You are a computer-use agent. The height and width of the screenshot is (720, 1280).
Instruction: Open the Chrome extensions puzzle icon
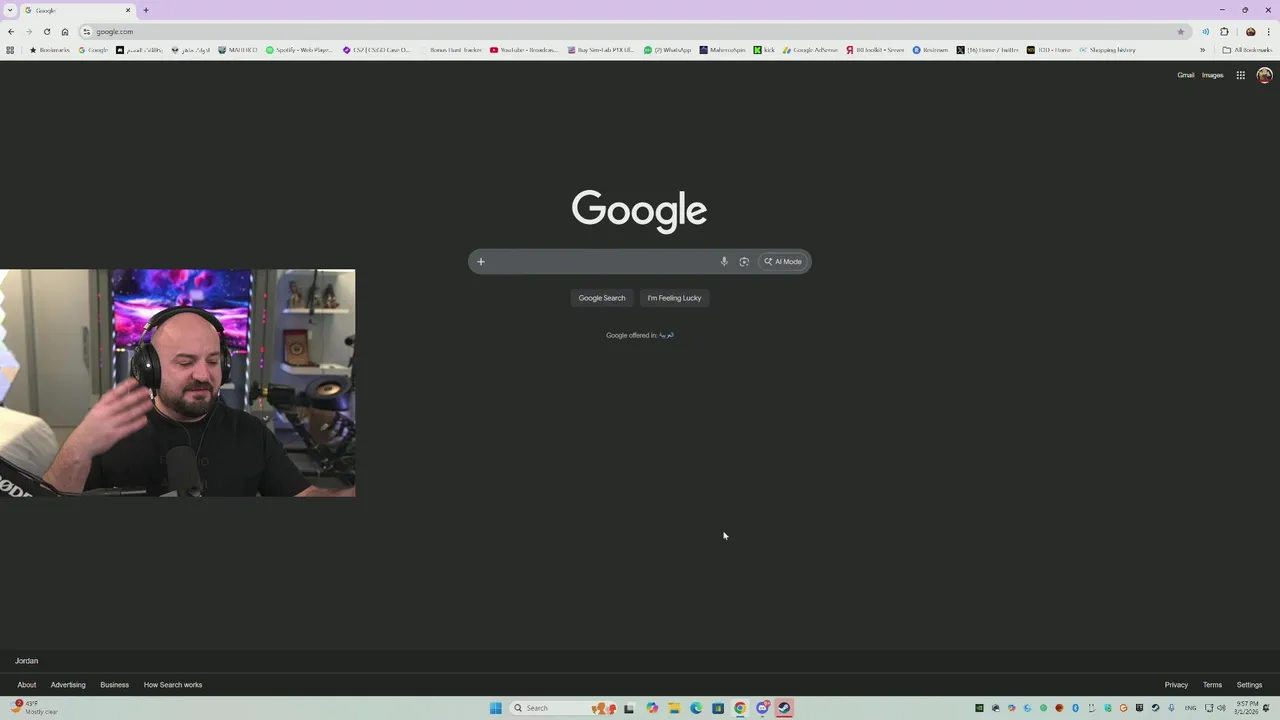1224,32
